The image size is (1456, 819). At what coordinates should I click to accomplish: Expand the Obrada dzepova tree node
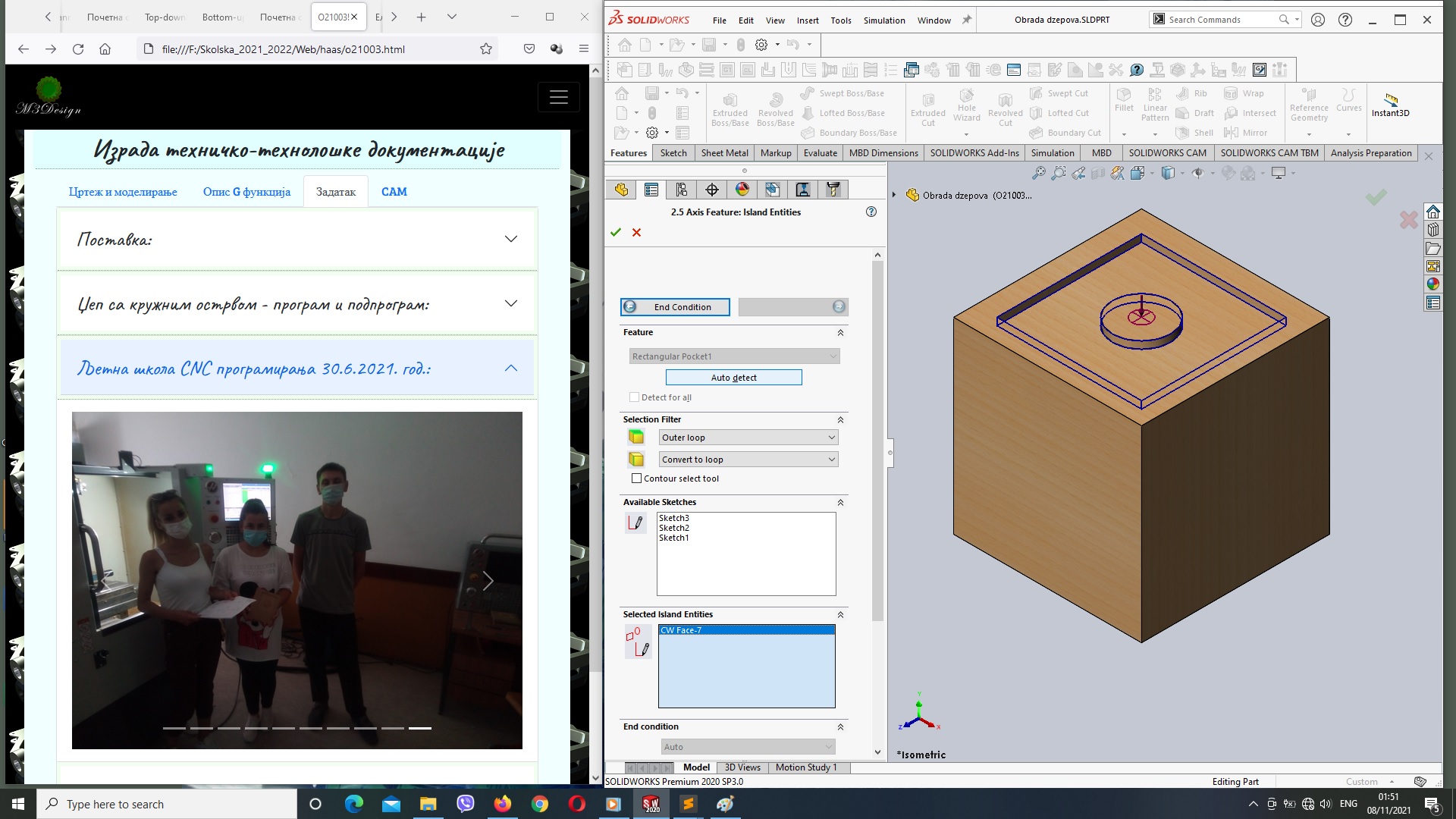[894, 196]
